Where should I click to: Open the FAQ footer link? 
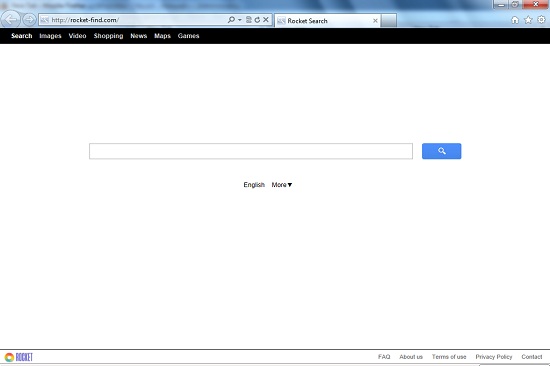(x=384, y=357)
